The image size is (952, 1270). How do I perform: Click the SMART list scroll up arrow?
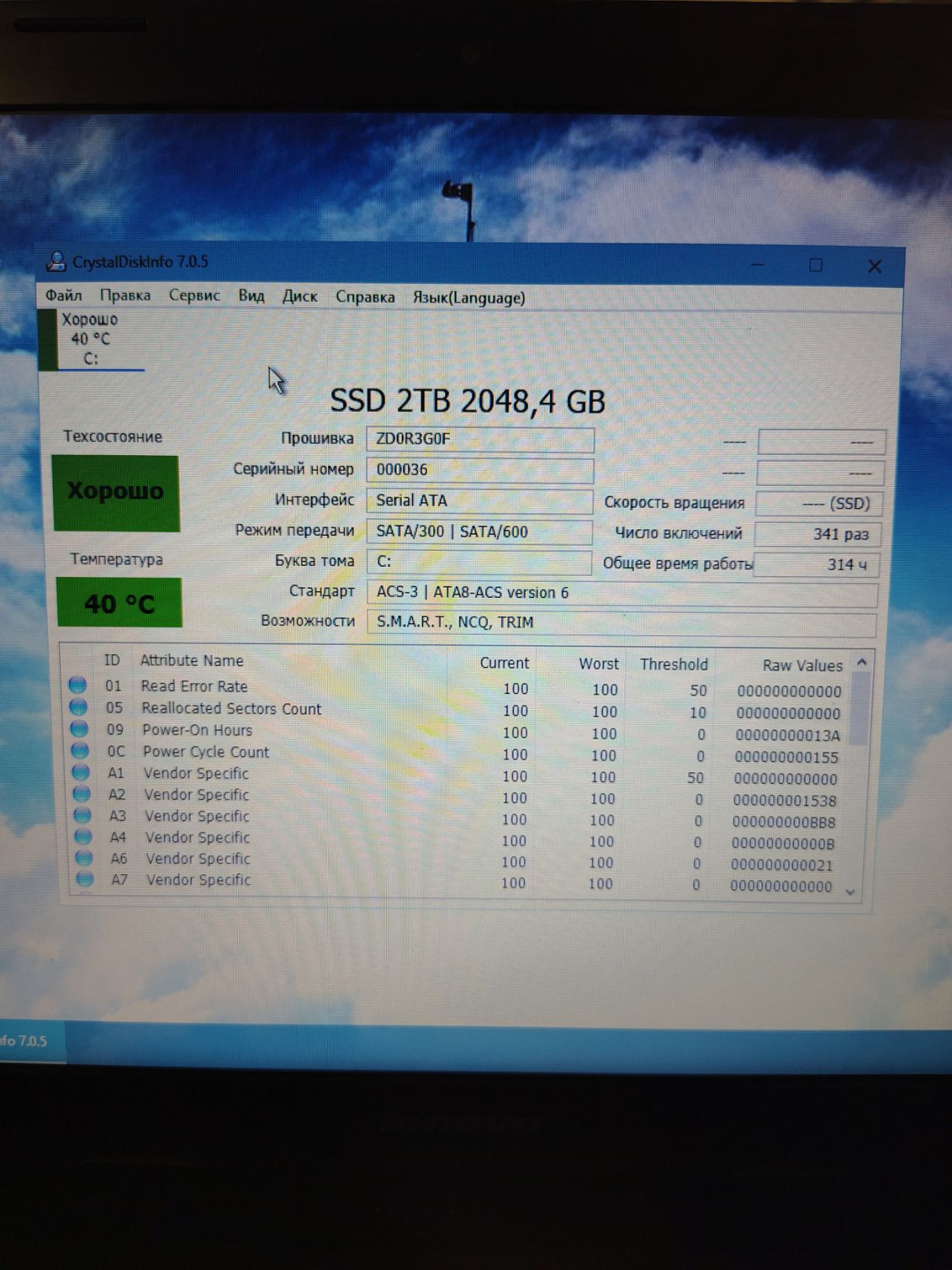[x=861, y=662]
